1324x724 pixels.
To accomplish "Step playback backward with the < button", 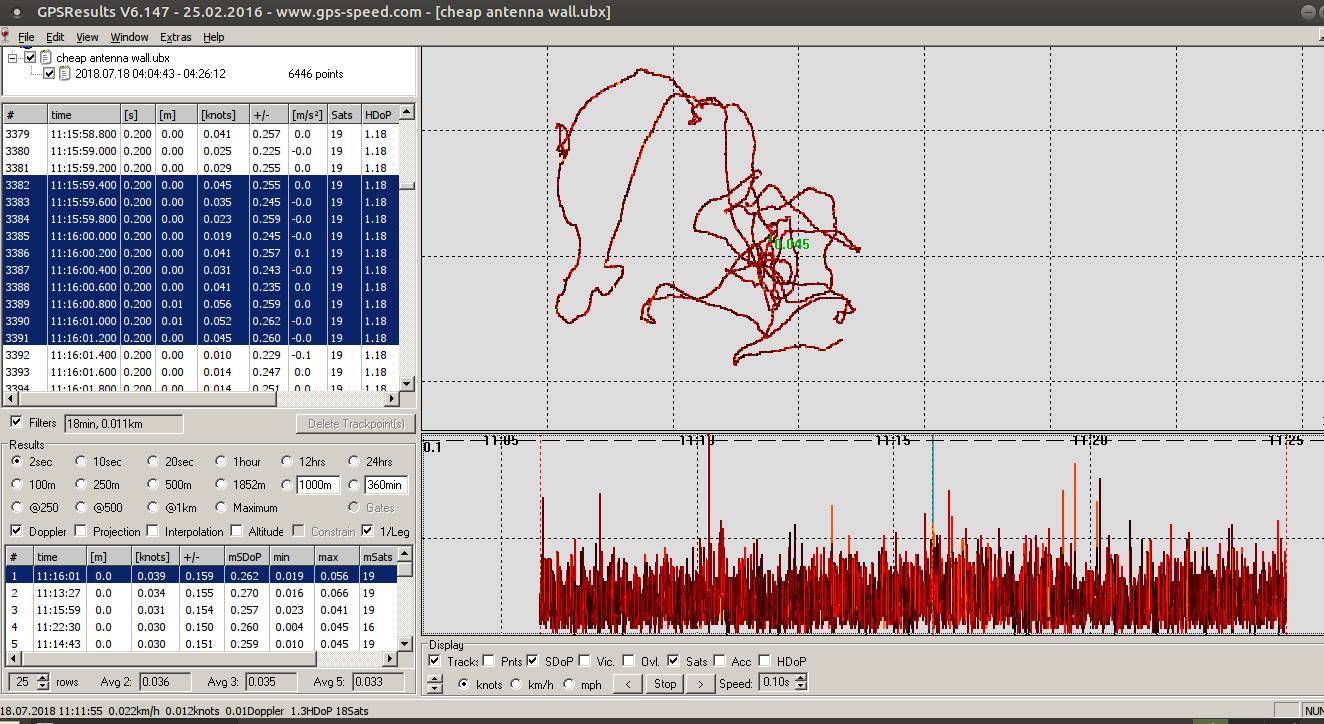I will 627,684.
